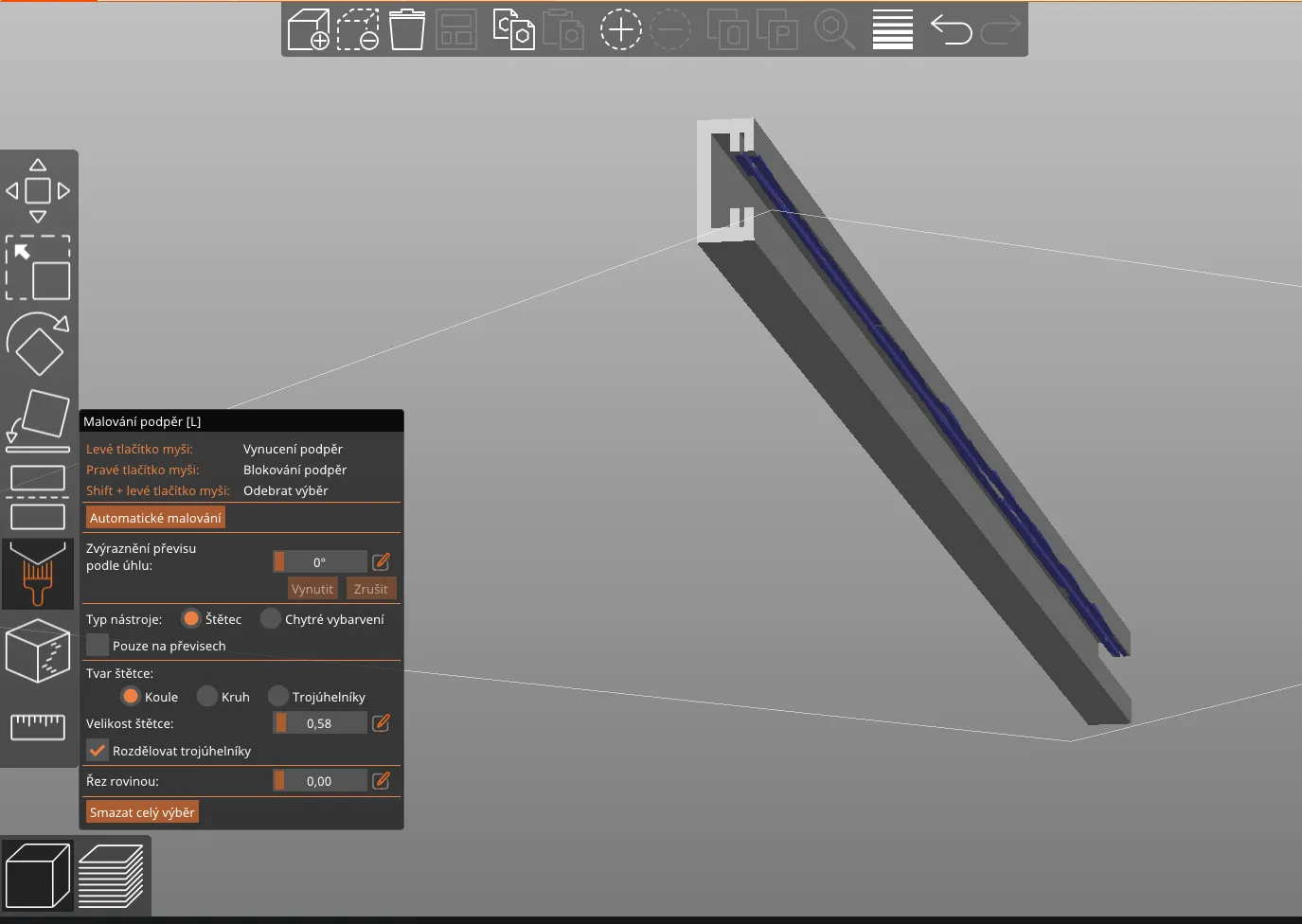This screenshot has height=924, width=1302.
Task: Click the Arrange objects icon
Action: point(456,29)
